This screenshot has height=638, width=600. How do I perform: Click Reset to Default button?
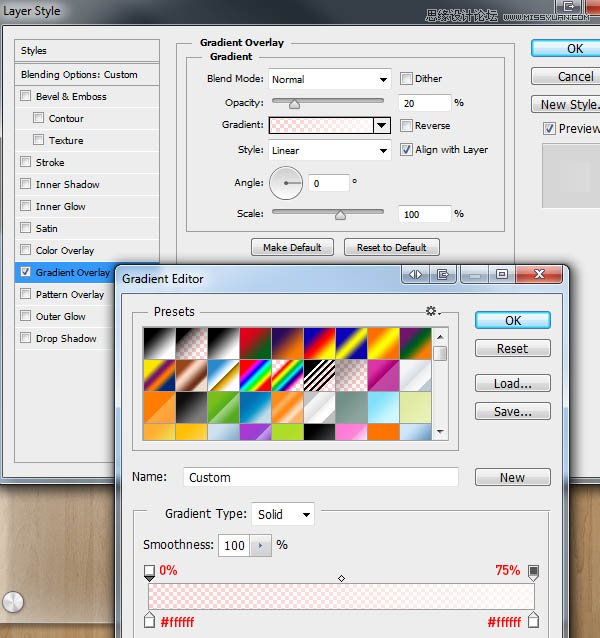click(x=392, y=247)
